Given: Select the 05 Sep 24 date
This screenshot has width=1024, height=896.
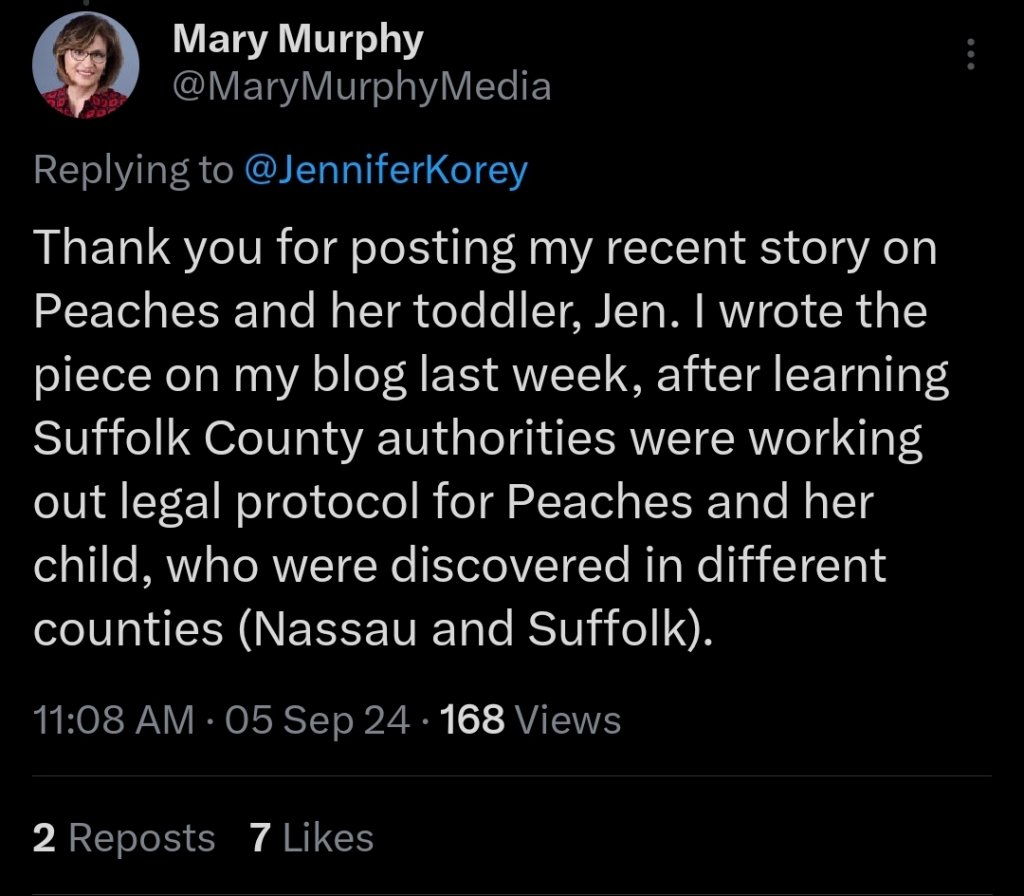Looking at the screenshot, I should [317, 720].
